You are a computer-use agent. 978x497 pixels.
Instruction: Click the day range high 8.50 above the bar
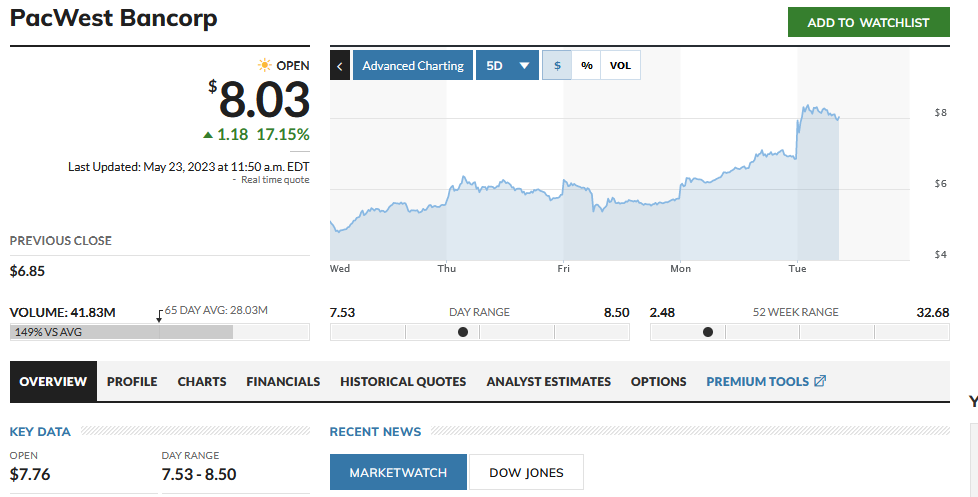tap(616, 312)
